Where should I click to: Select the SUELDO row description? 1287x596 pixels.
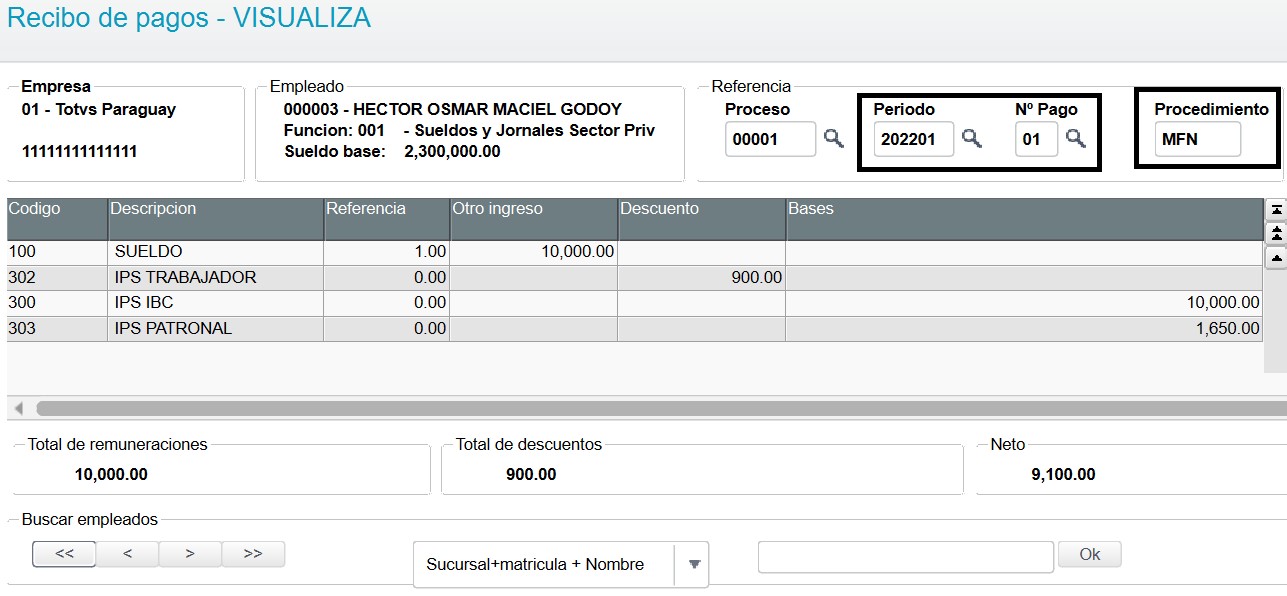[149, 252]
